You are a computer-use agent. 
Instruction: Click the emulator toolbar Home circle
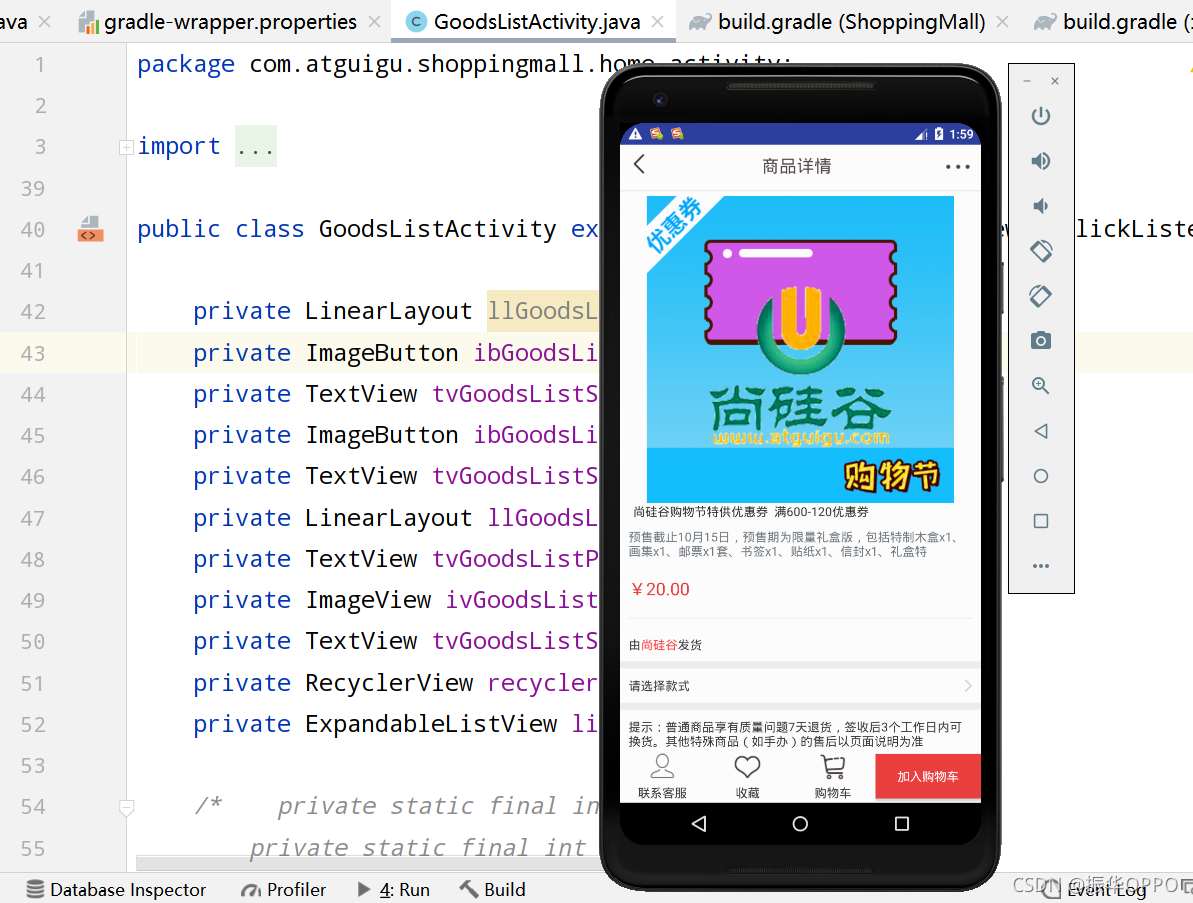click(x=1041, y=476)
